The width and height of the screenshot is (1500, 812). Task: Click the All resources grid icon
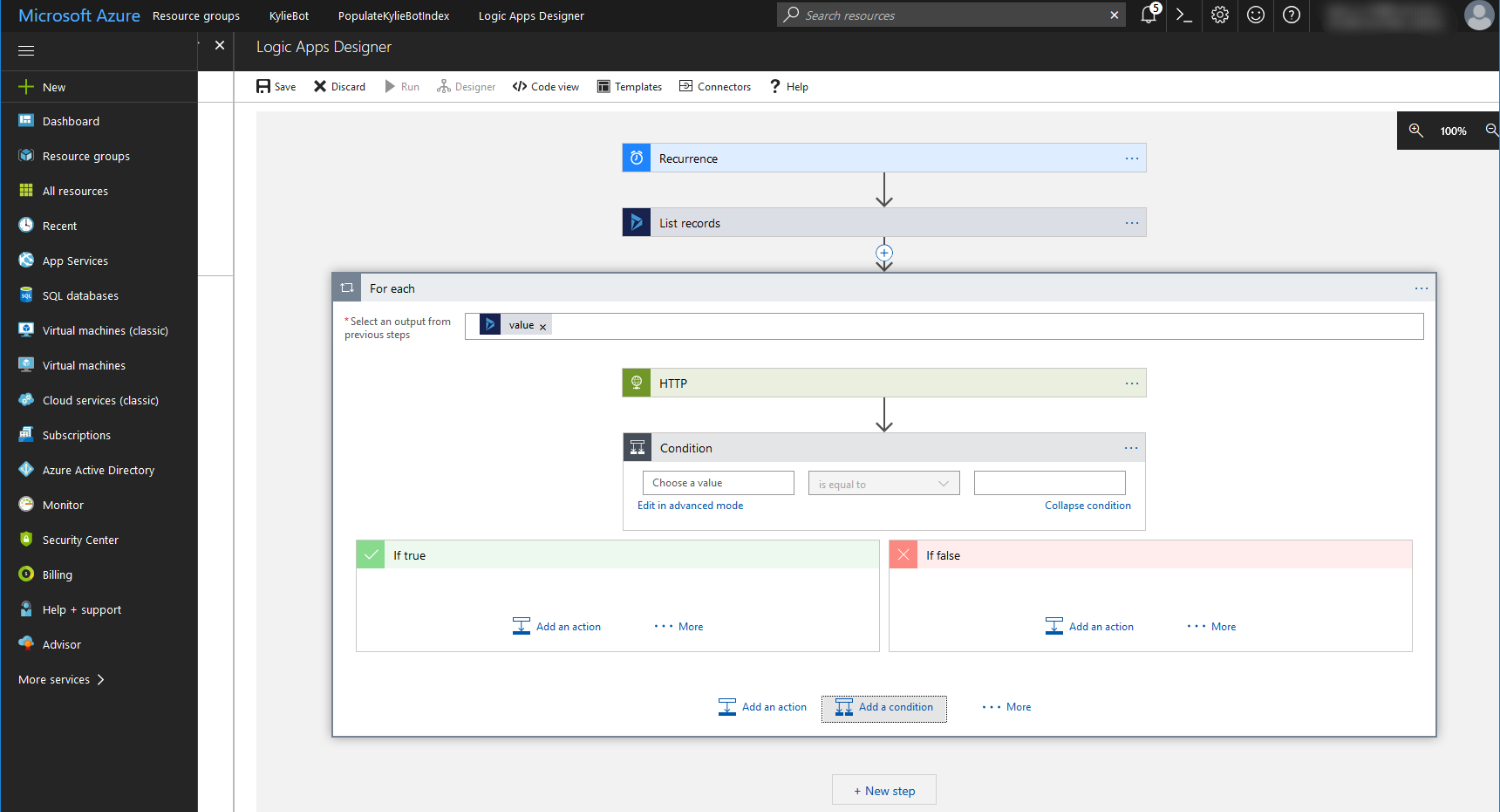(26, 191)
